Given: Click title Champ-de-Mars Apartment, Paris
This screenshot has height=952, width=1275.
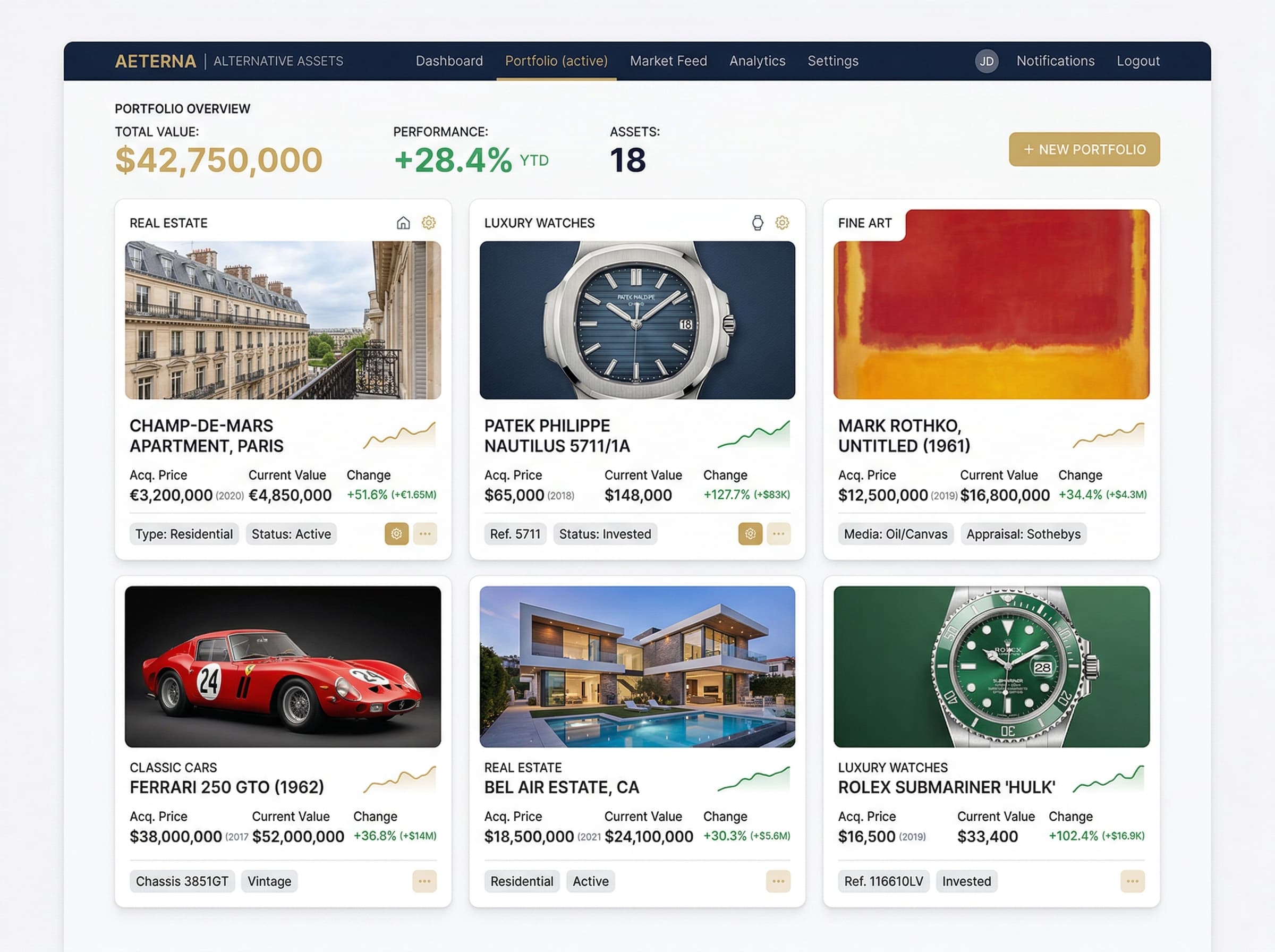Looking at the screenshot, I should [206, 436].
